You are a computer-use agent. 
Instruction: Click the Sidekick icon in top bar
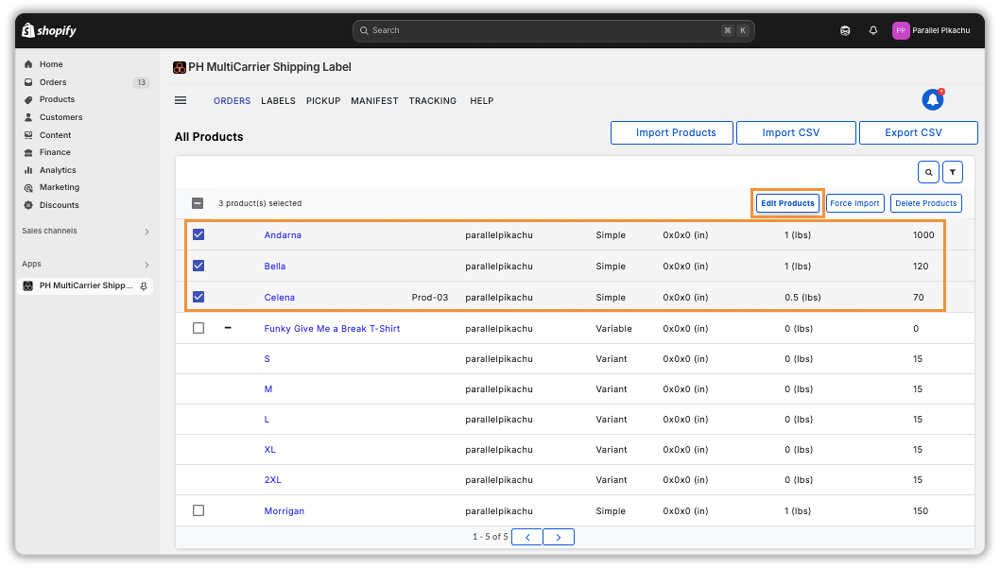845,30
